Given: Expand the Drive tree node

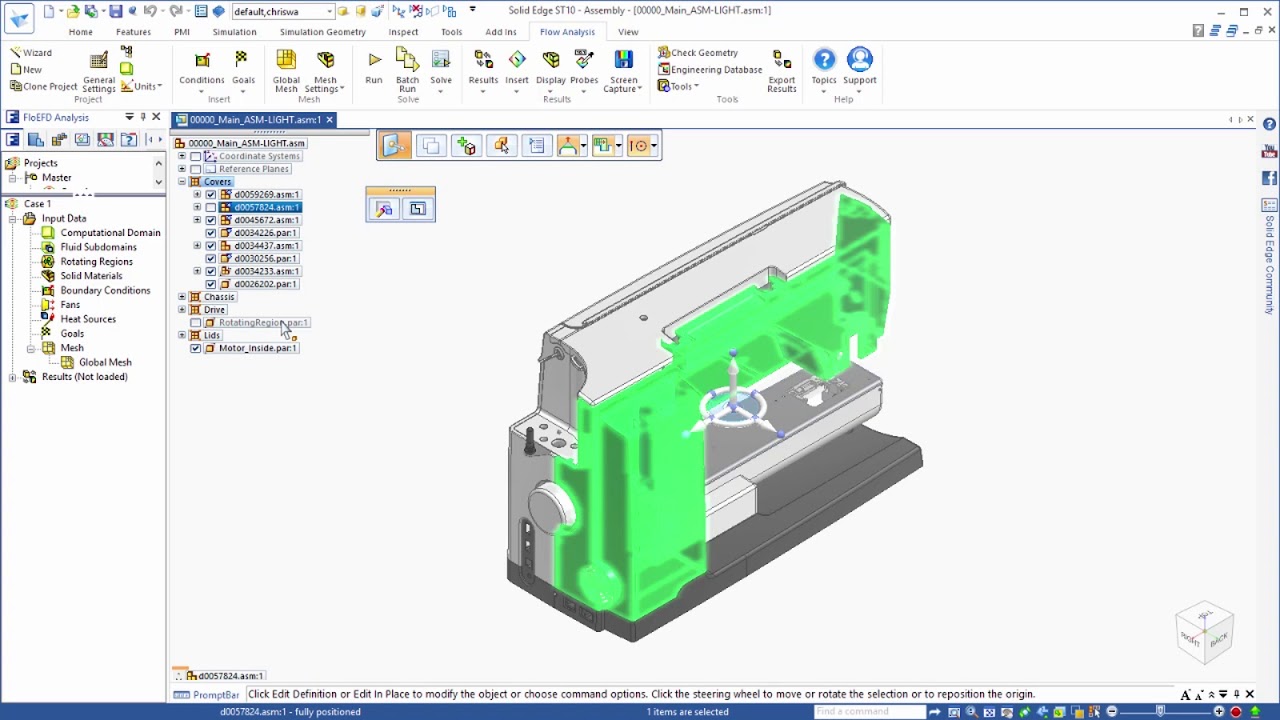Looking at the screenshot, I should [x=182, y=310].
